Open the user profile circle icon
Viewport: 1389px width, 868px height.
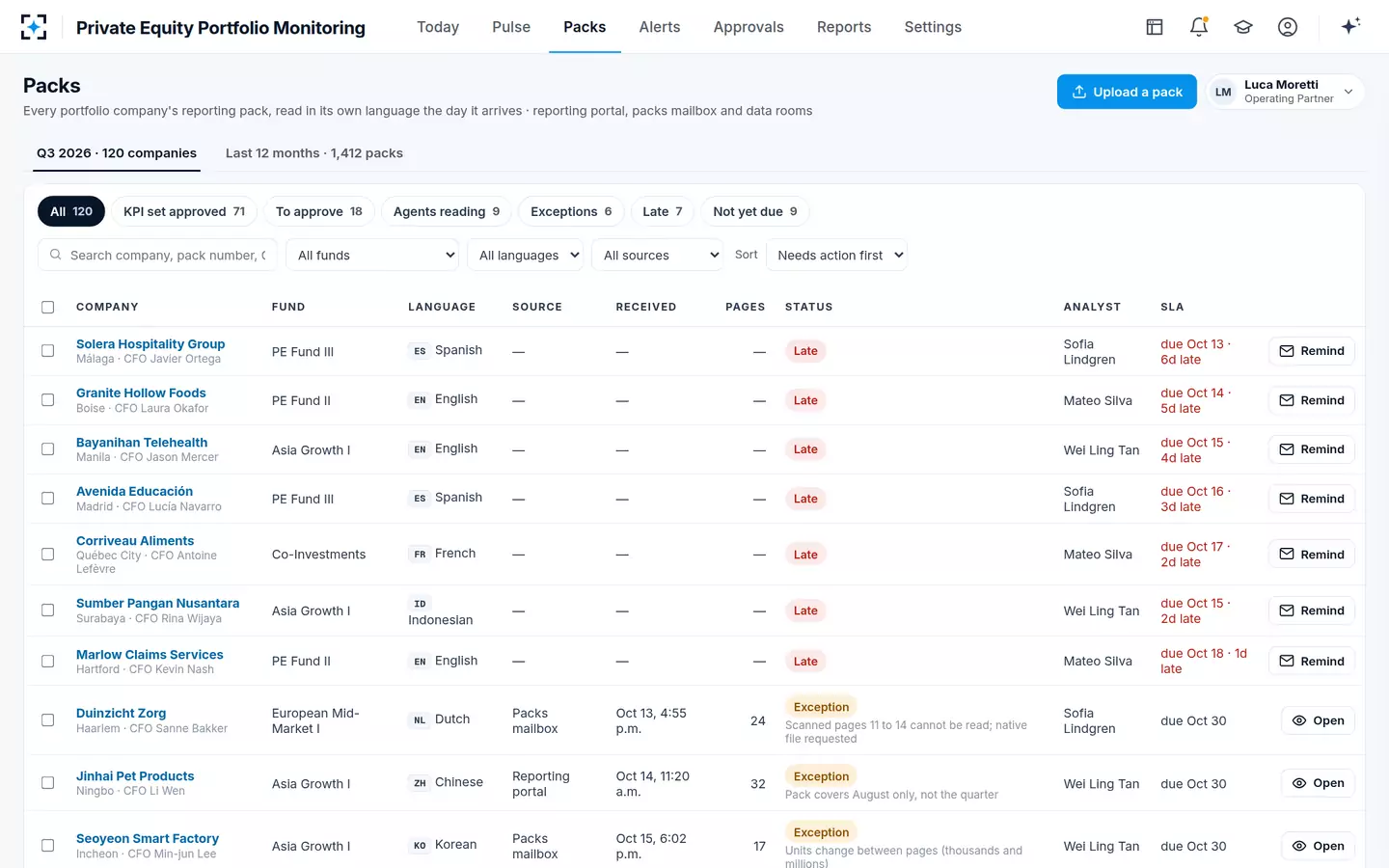tap(1288, 27)
